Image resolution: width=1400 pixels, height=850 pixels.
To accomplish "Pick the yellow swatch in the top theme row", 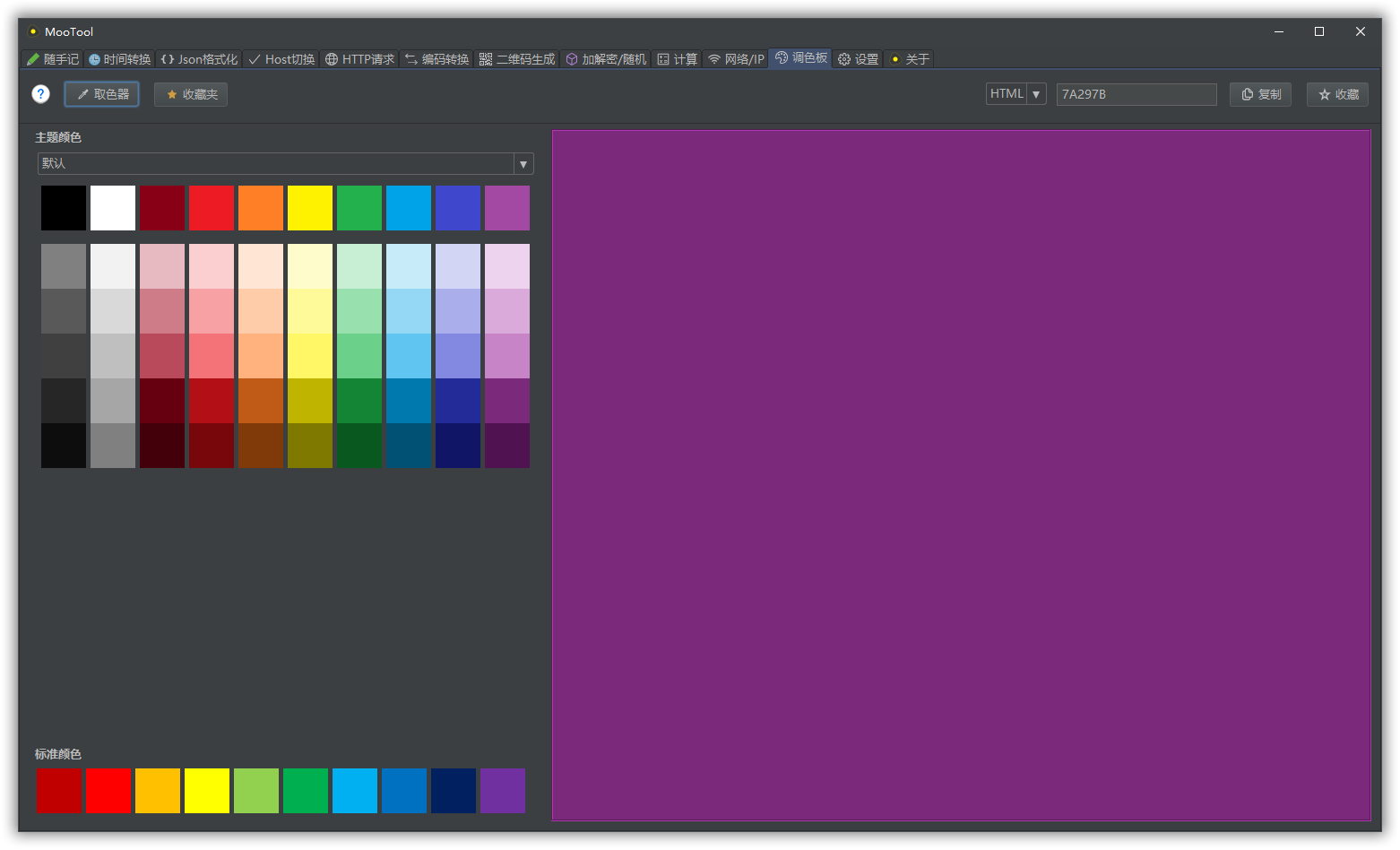I will click(x=310, y=208).
